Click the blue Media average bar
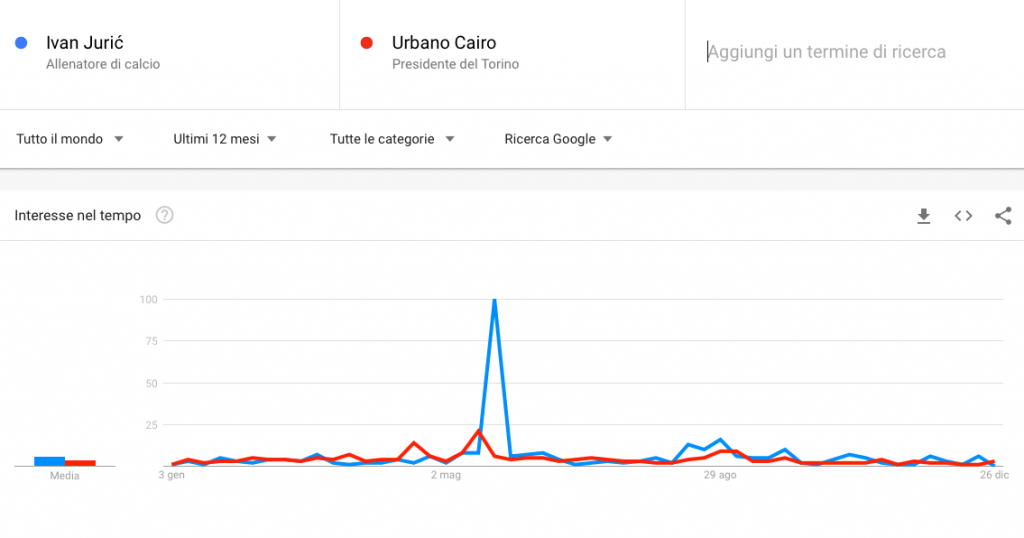Image resolution: width=1024 pixels, height=538 pixels. 49,461
